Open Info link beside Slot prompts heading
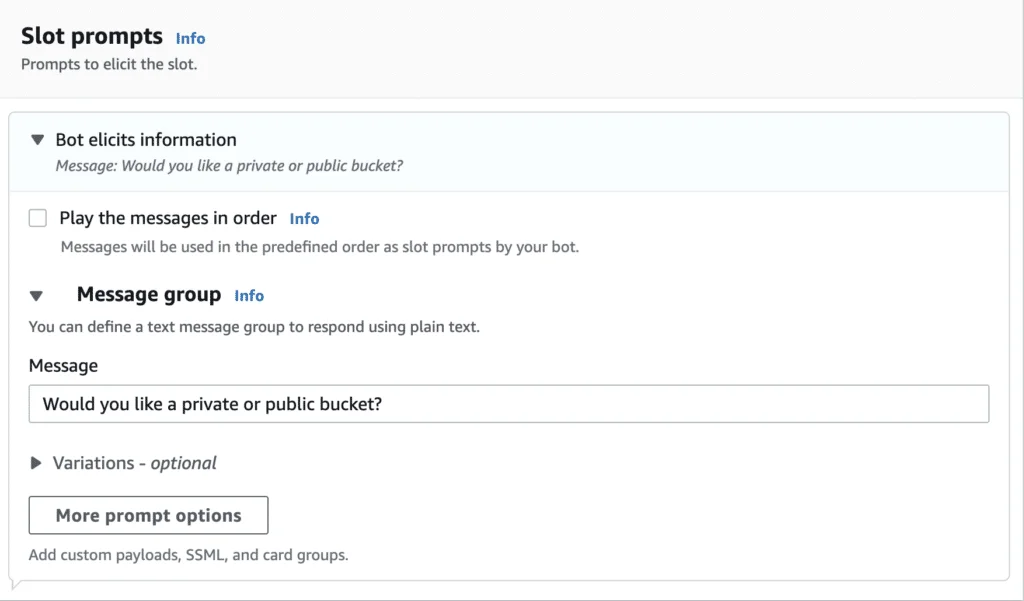 click(190, 39)
